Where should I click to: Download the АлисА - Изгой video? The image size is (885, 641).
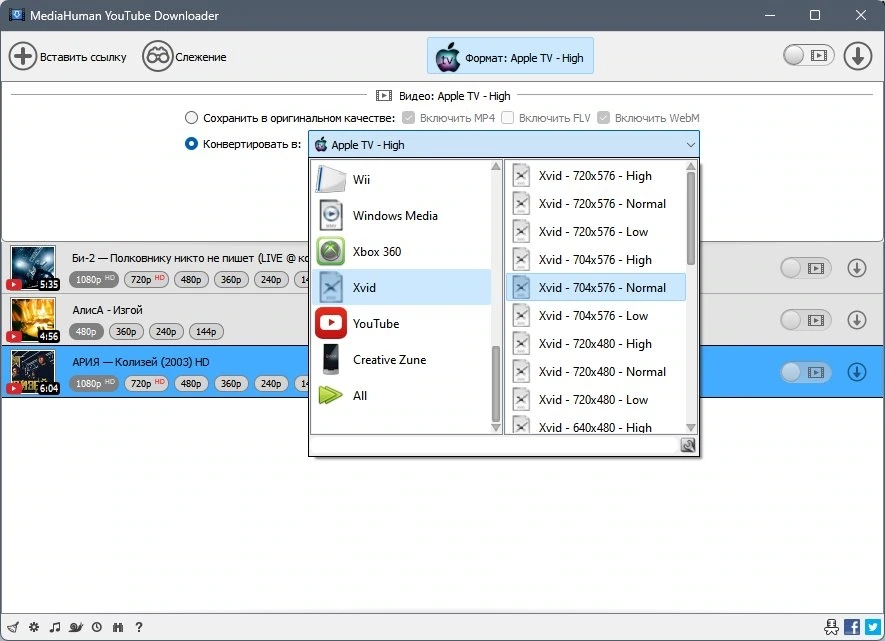point(856,320)
